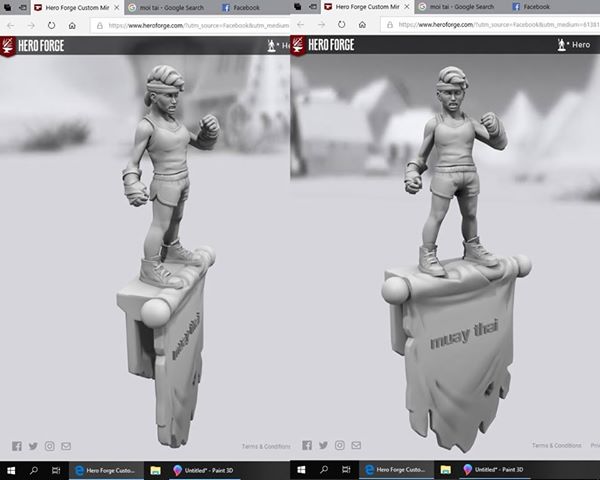Screen dimensions: 600x480
Task: Click email envelope icon in right window footer
Action: coord(355,446)
